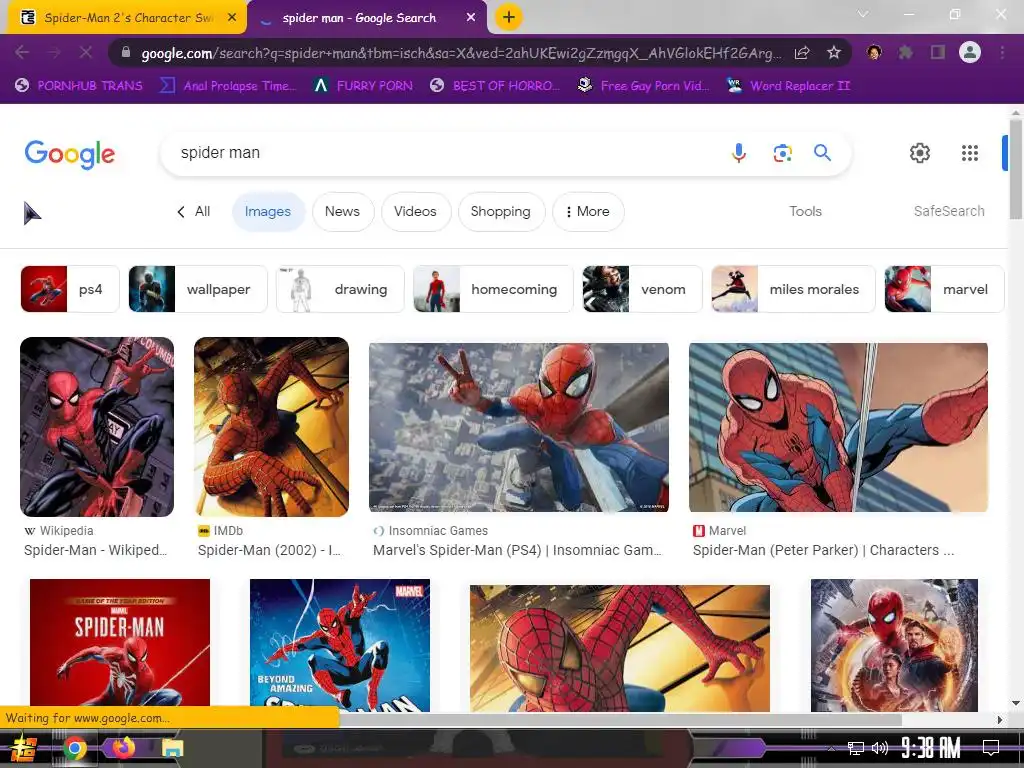The width and height of the screenshot is (1024, 768).
Task: Open the Wikipedia Spider-Man comic thumbnail
Action: tap(97, 427)
